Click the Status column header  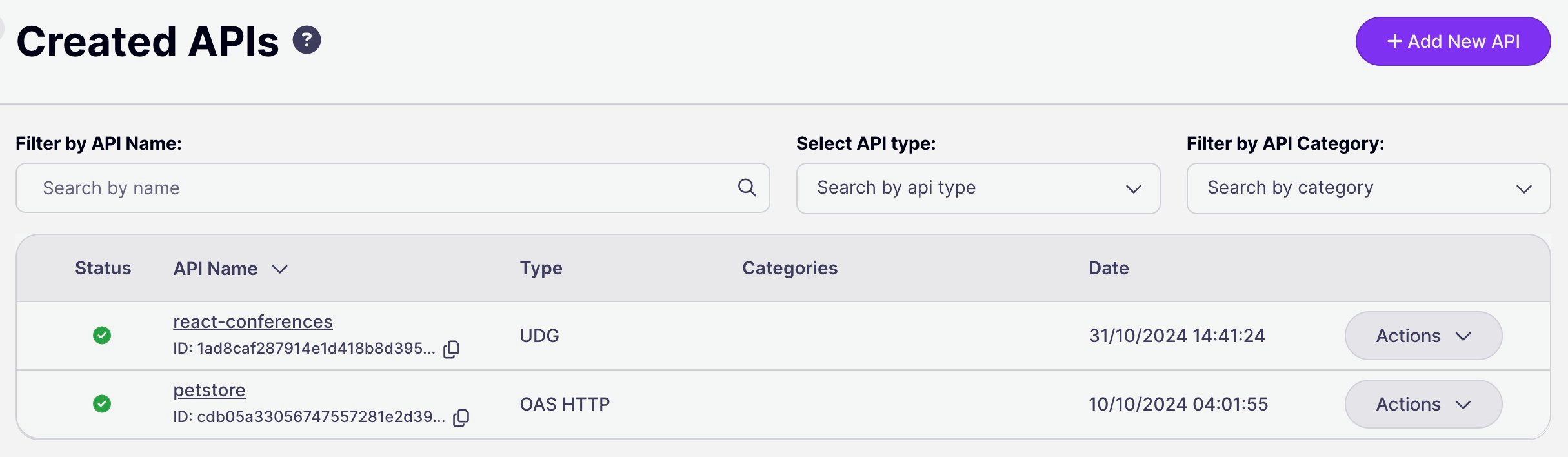[102, 268]
